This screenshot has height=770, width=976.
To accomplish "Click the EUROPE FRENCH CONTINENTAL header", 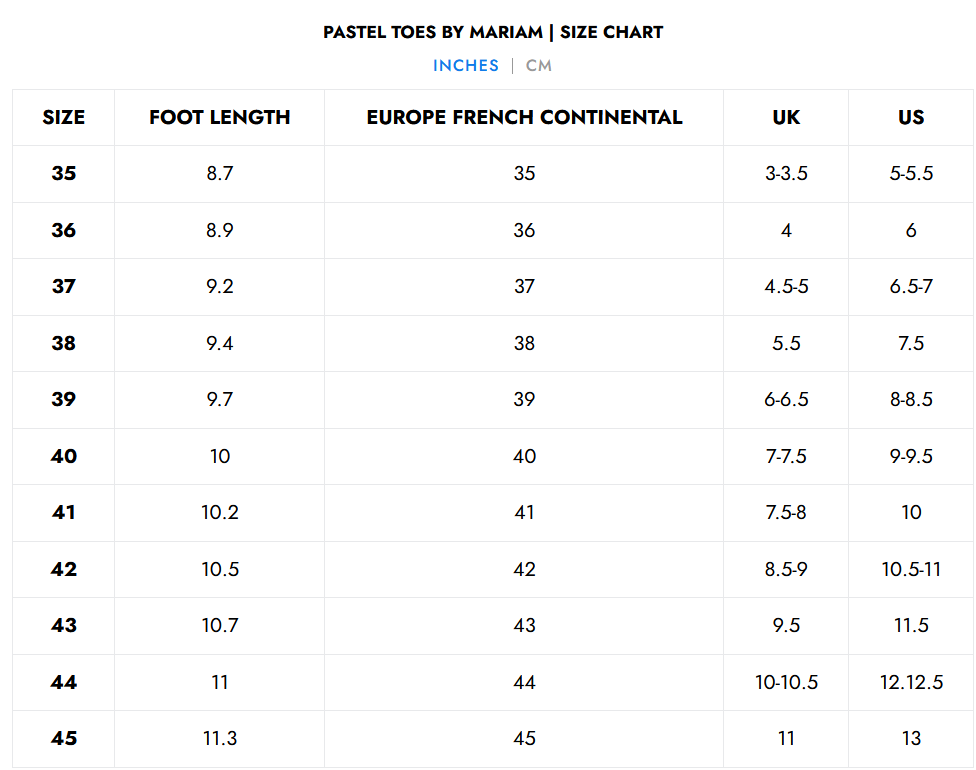I will (x=524, y=117).
